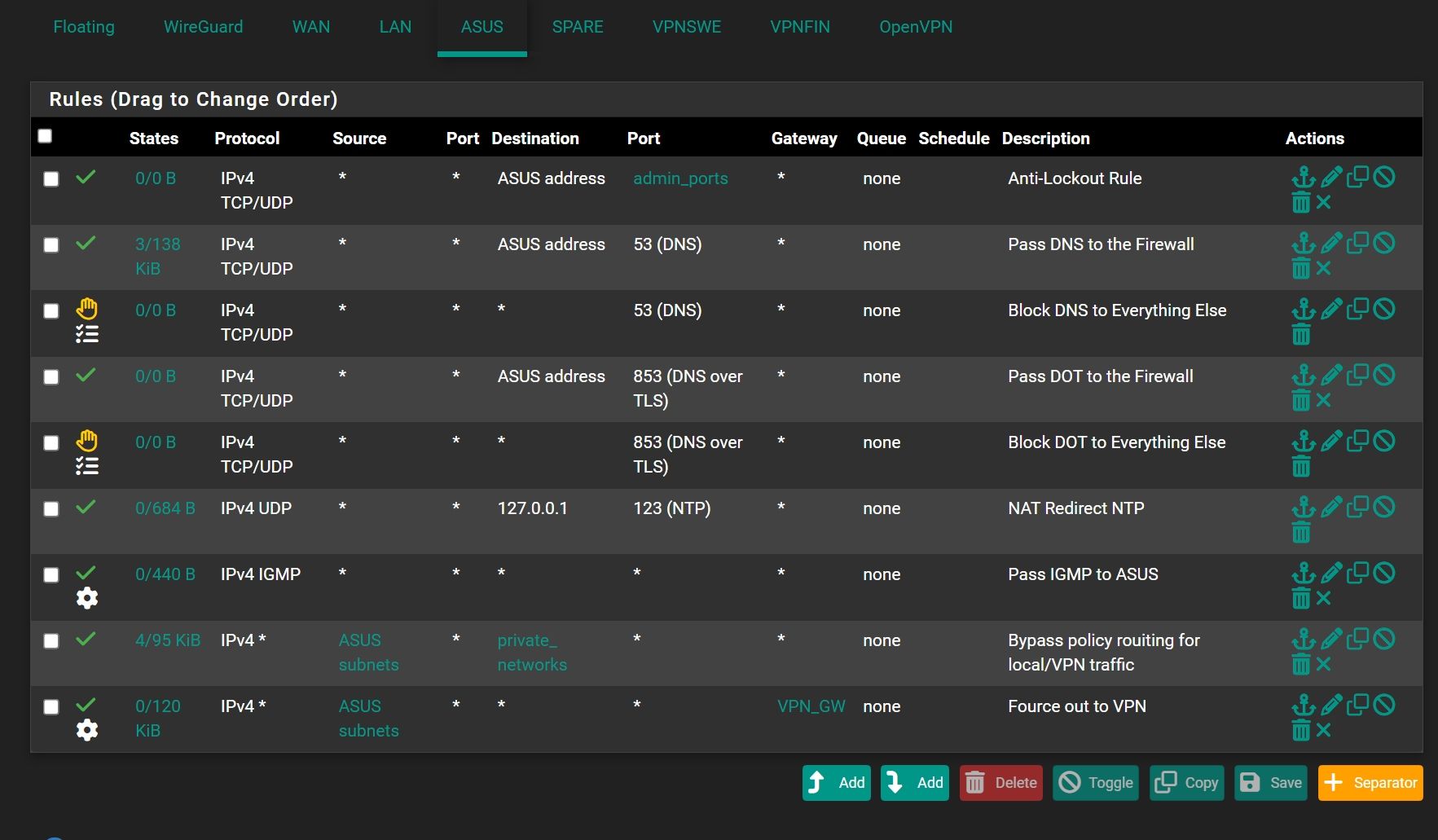Add rule to top with up-arrow Add button
Viewport: 1438px width, 840px height.
pos(837,783)
